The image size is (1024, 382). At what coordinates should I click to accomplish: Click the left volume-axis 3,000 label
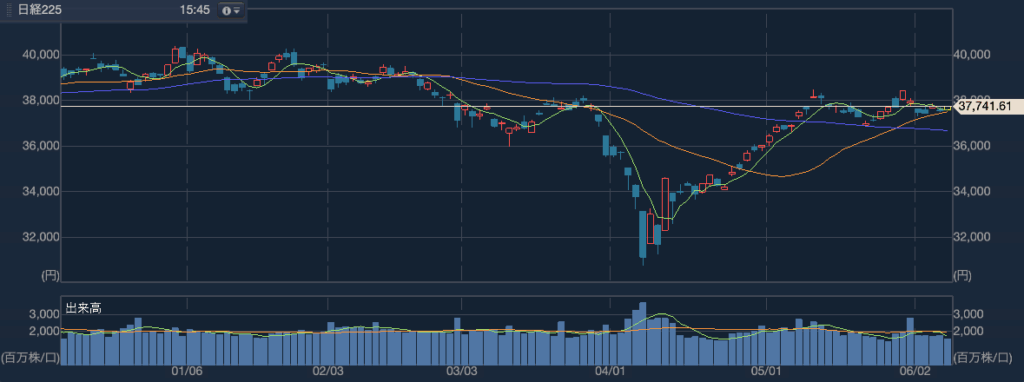point(45,315)
